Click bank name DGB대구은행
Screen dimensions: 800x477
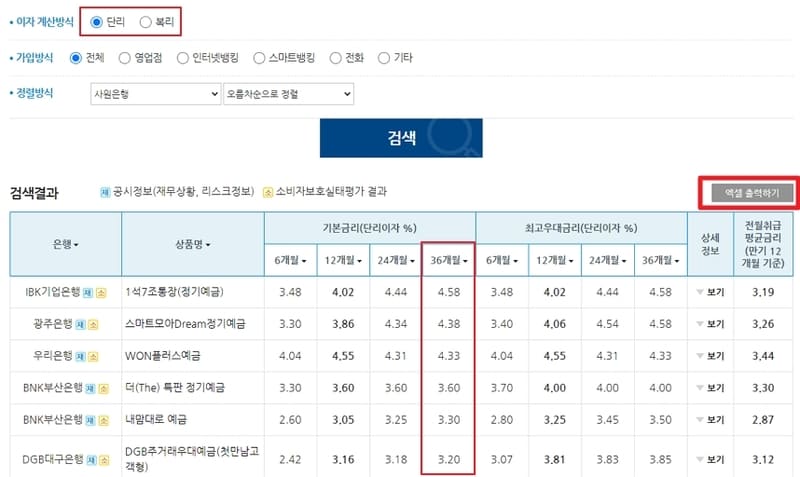click(53, 459)
